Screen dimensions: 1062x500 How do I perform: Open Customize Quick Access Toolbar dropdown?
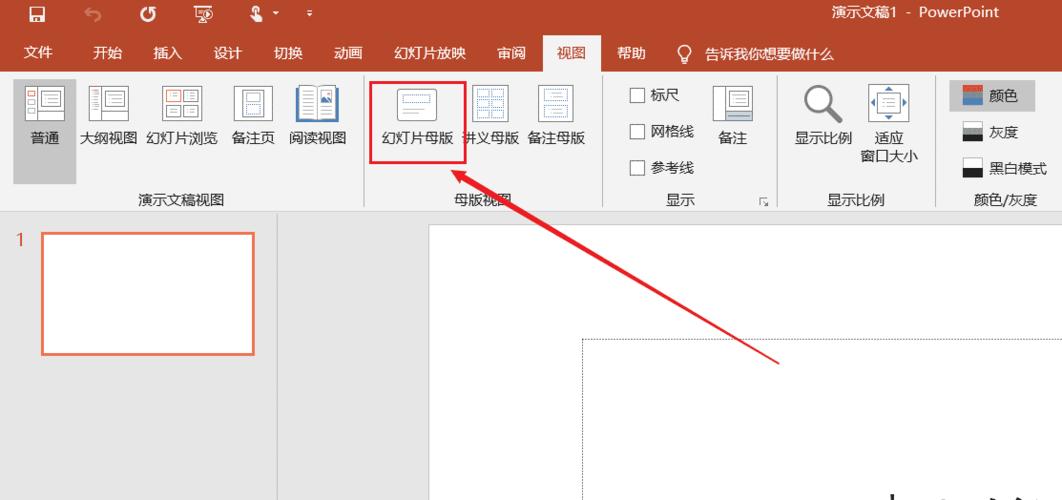310,14
